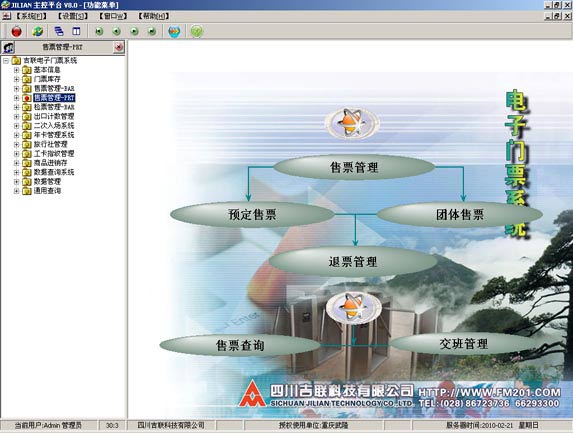
Task: Go to previous record green arrow
Action: (116, 31)
